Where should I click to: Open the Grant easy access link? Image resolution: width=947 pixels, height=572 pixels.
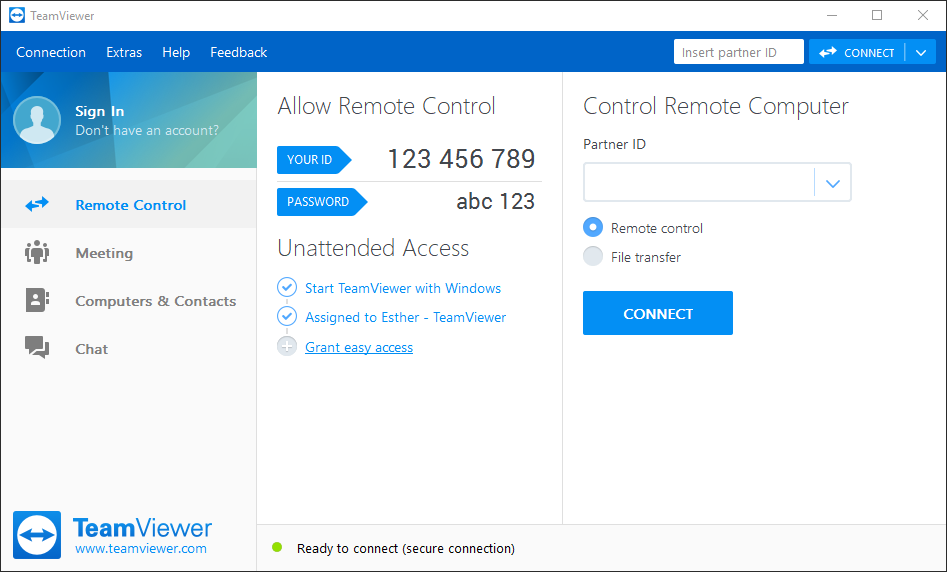(359, 347)
